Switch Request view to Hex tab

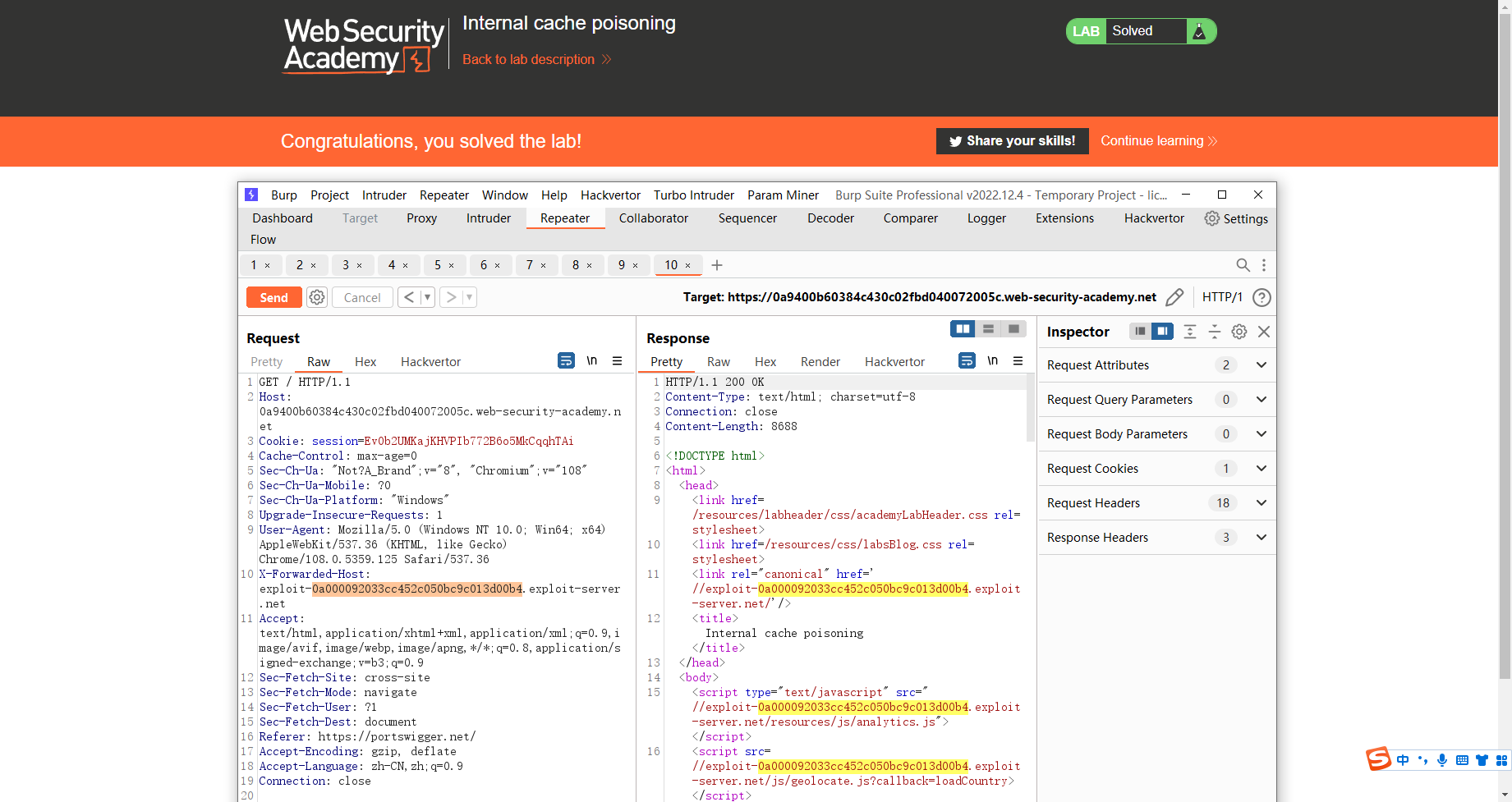pyautogui.click(x=365, y=362)
